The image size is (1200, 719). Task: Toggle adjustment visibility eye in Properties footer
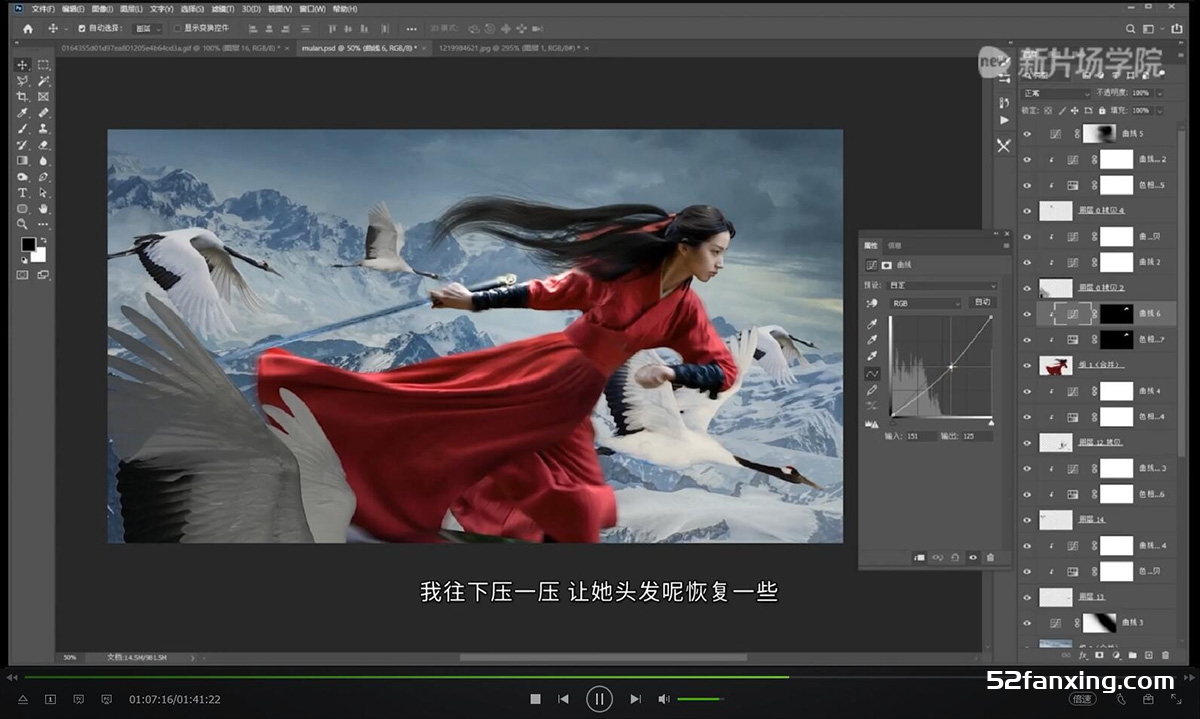pyautogui.click(x=973, y=557)
